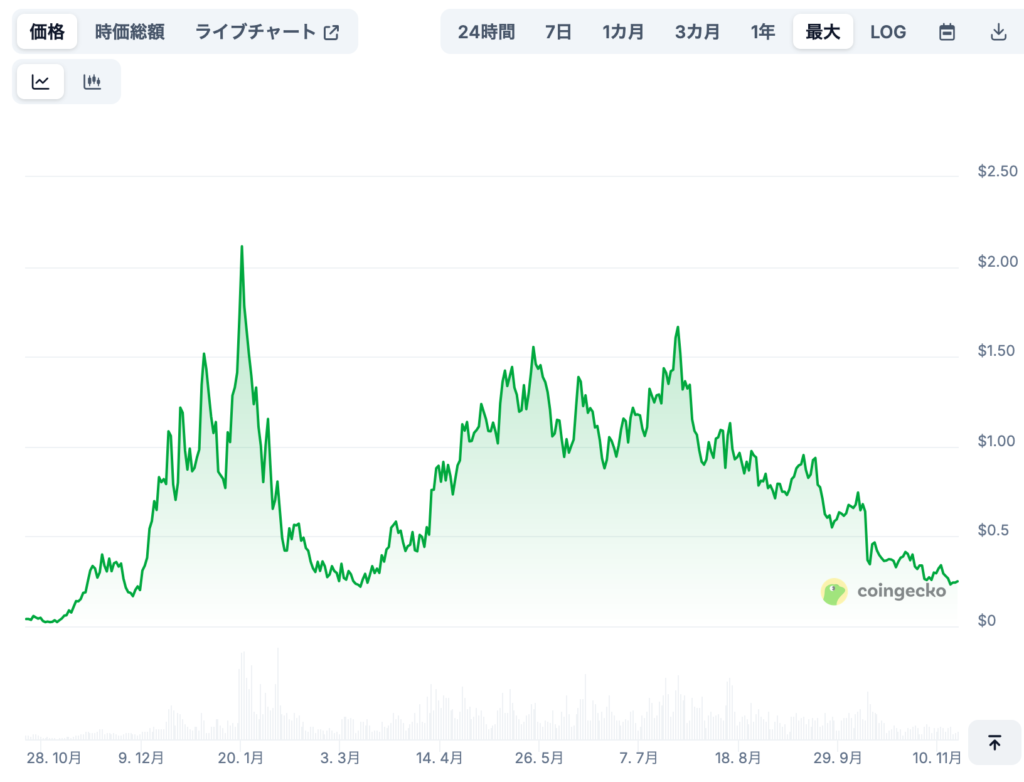Click the $2.50 price axis label
Screen dimensions: 1024x782
click(1000, 171)
